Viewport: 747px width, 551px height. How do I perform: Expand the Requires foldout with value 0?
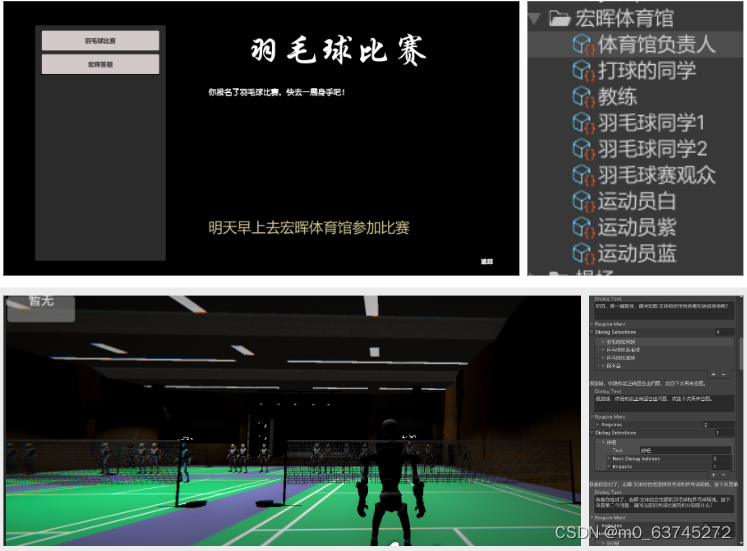597,425
